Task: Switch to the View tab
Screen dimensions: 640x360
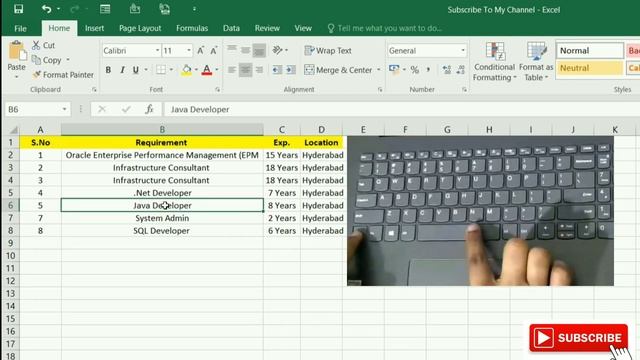Action: [303, 28]
